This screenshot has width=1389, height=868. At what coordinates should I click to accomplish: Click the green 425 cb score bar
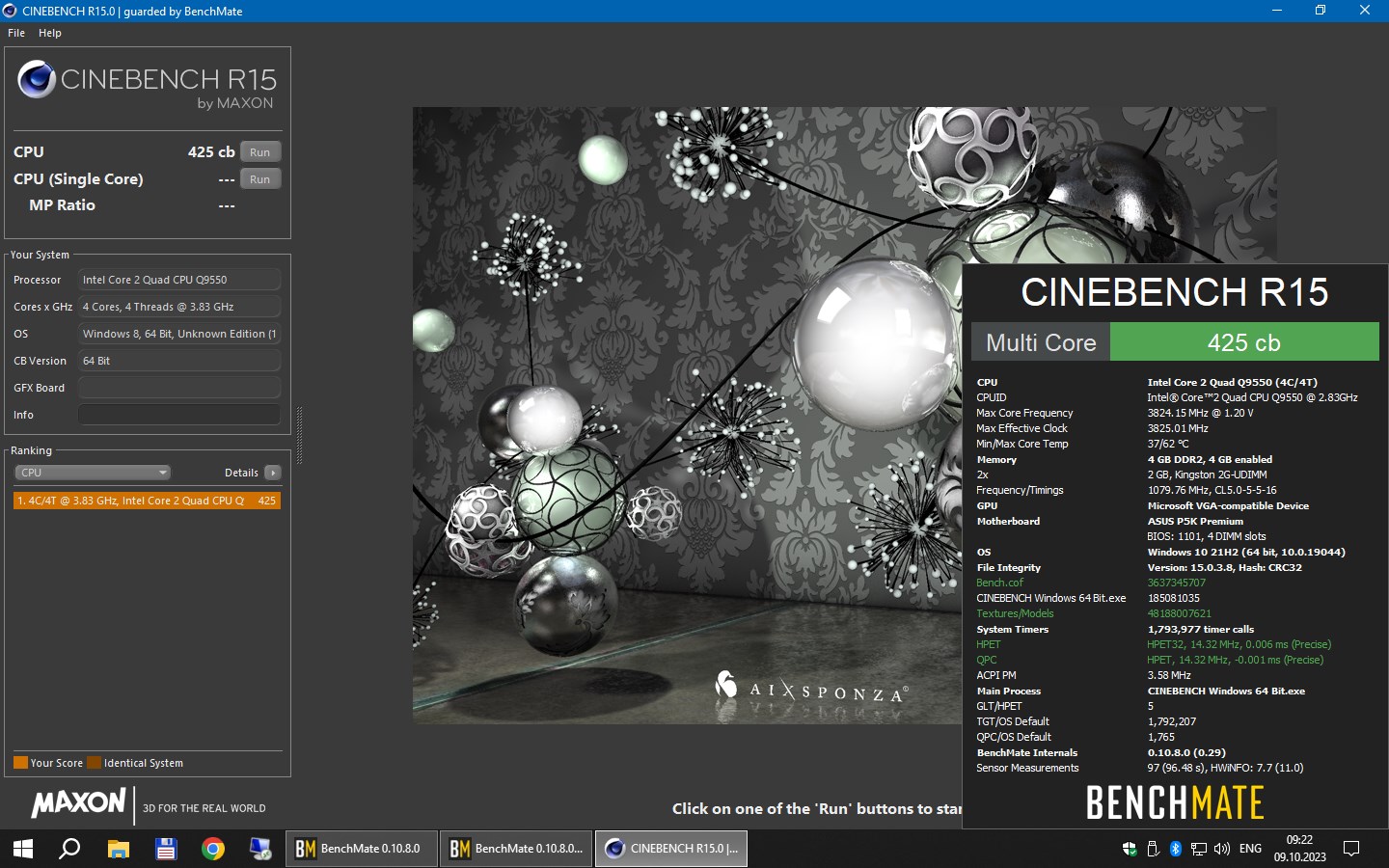click(1244, 342)
